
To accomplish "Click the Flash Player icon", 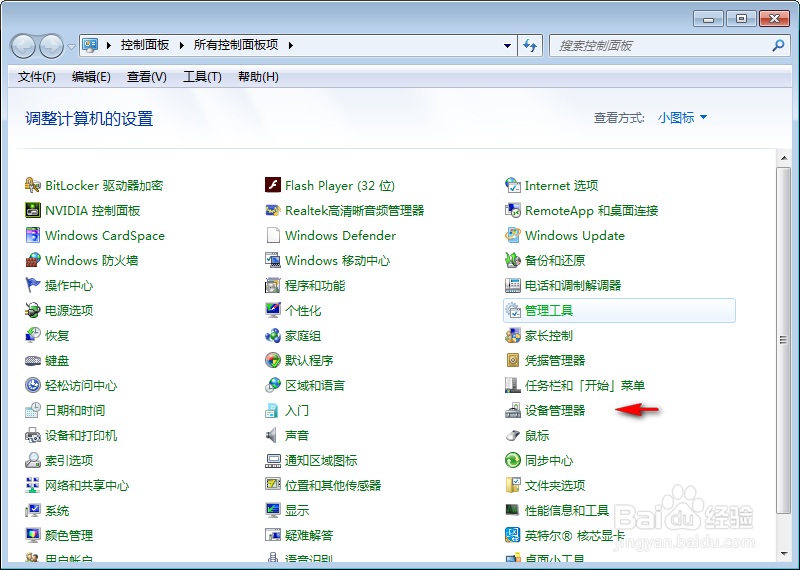I will click(x=273, y=185).
